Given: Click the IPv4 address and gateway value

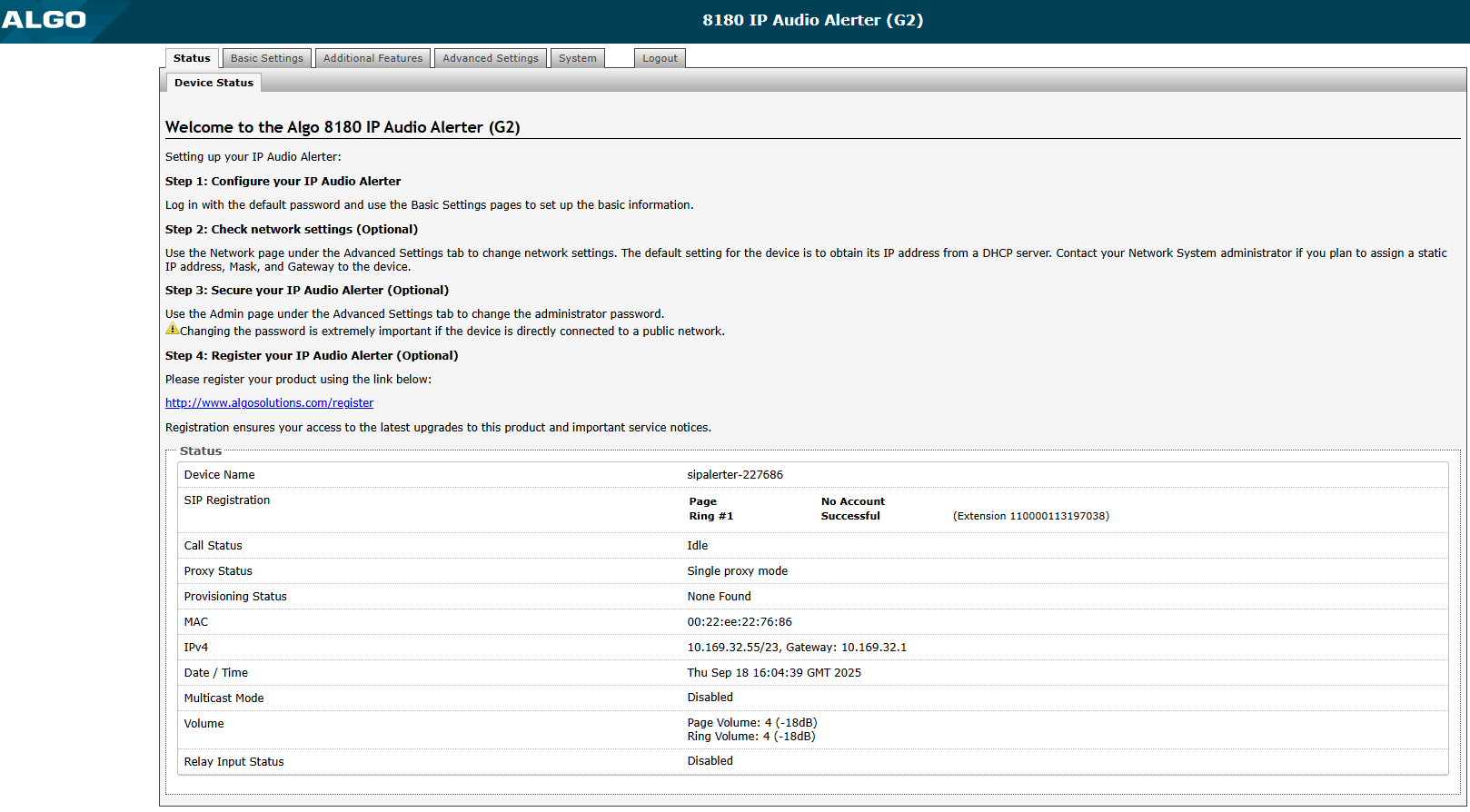Looking at the screenshot, I should coord(796,648).
